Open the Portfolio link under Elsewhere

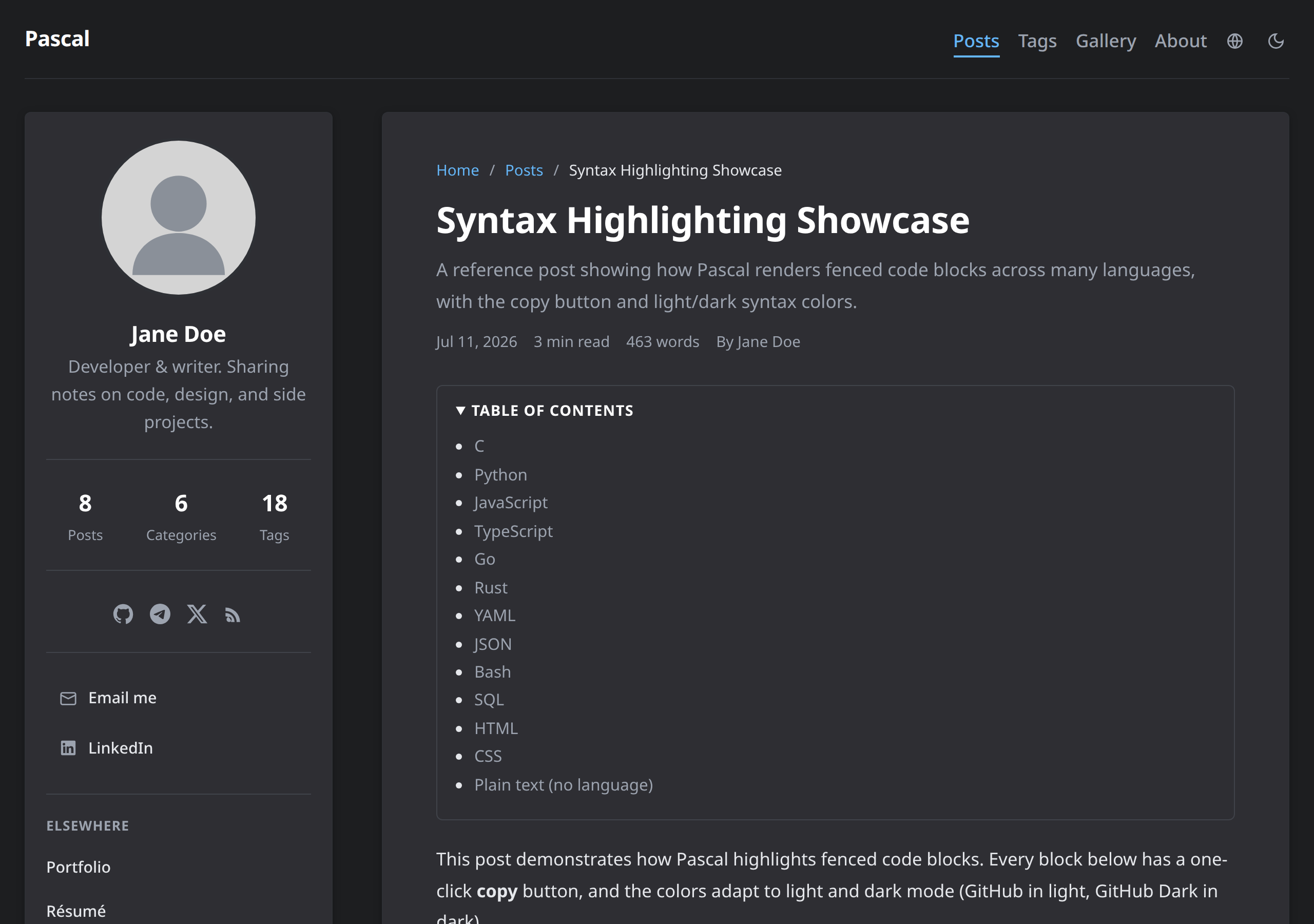click(x=79, y=867)
